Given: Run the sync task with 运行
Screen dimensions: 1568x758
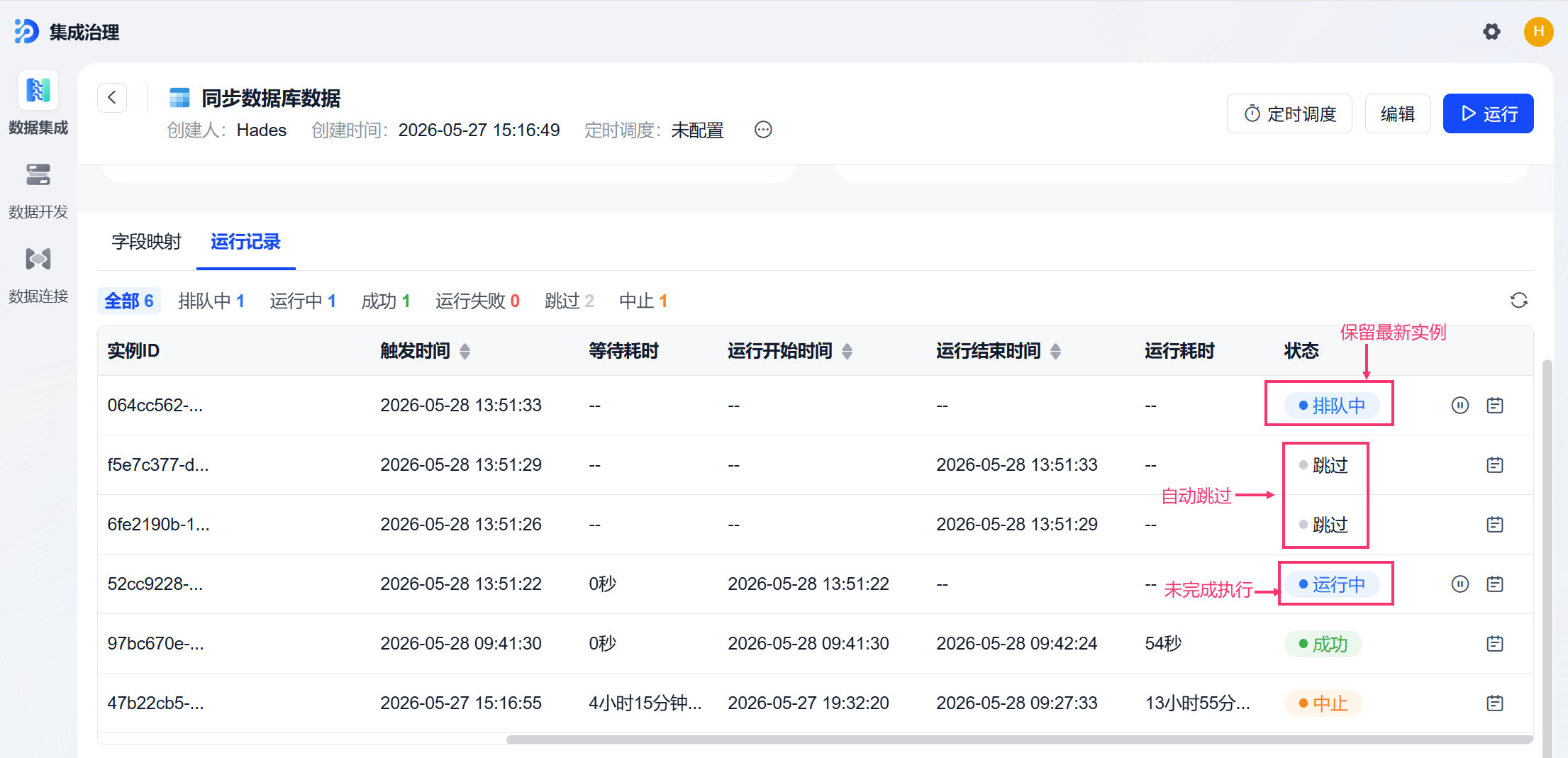Looking at the screenshot, I should (1488, 113).
